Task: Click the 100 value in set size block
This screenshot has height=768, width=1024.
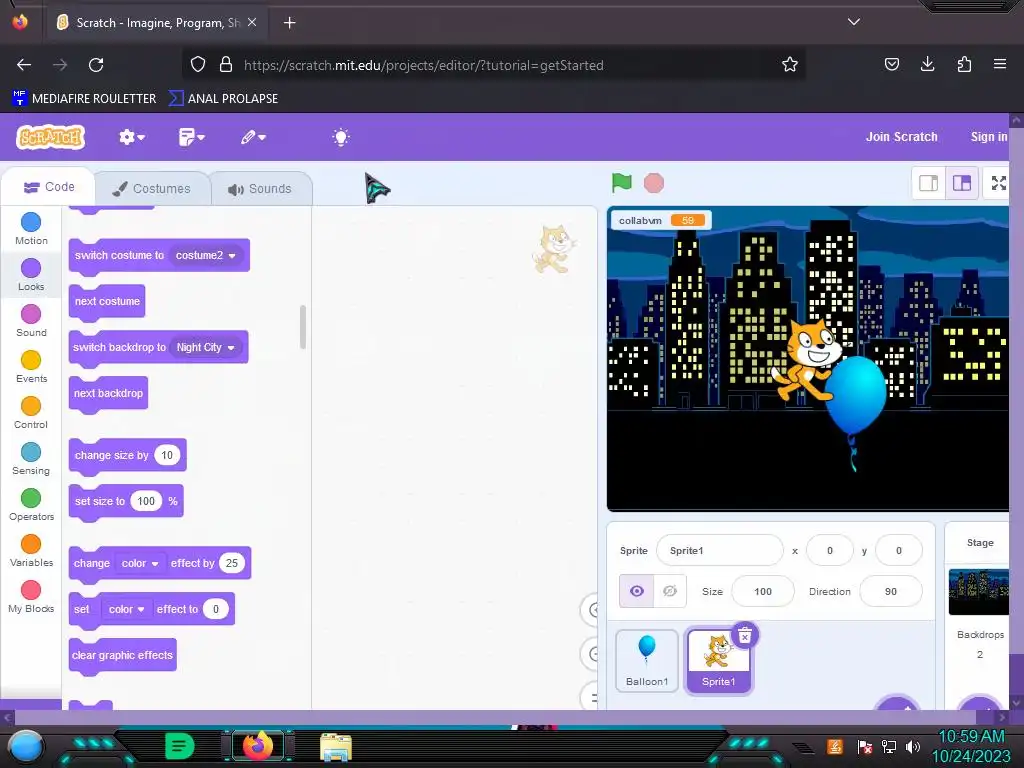Action: pos(146,502)
